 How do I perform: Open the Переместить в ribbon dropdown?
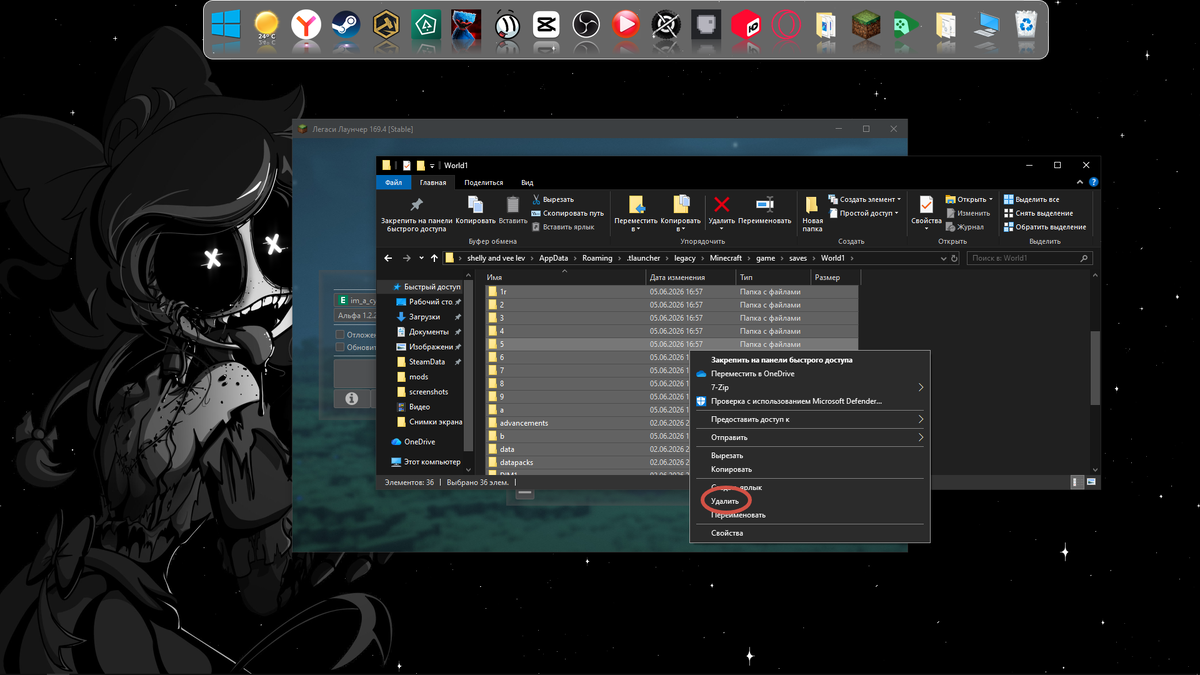click(x=636, y=215)
